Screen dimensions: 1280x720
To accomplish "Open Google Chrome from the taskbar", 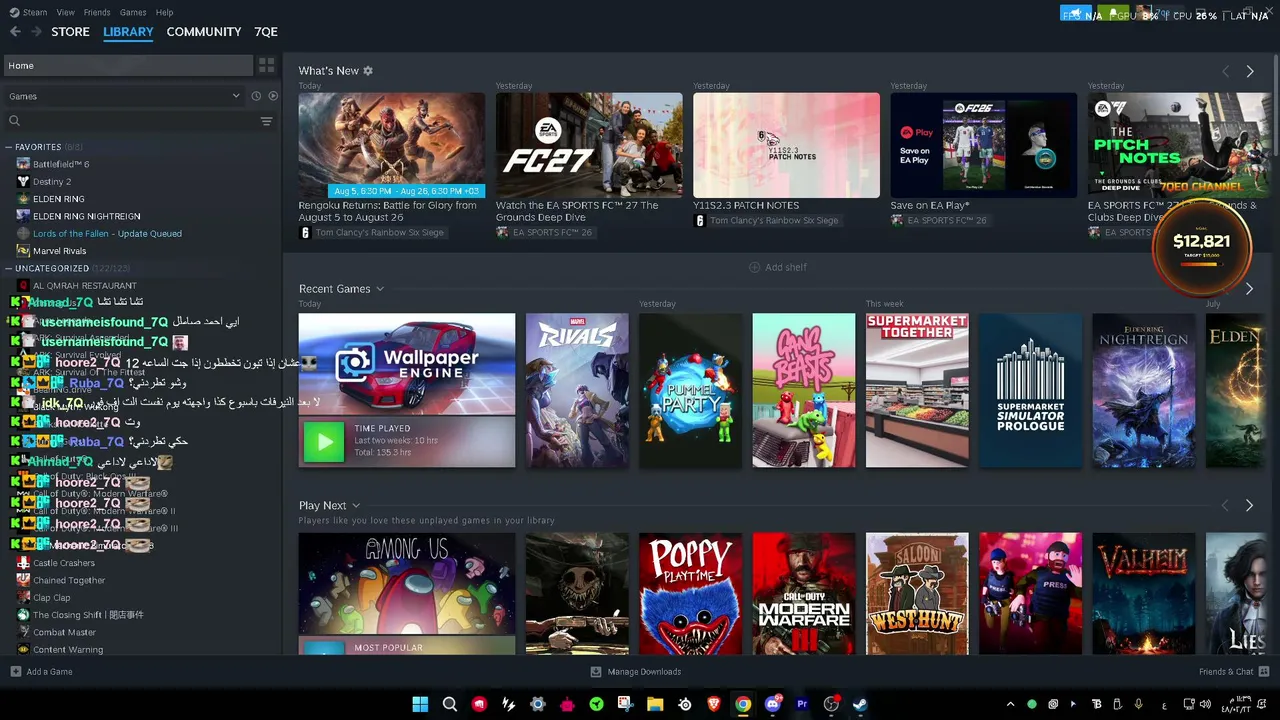I will click(743, 704).
